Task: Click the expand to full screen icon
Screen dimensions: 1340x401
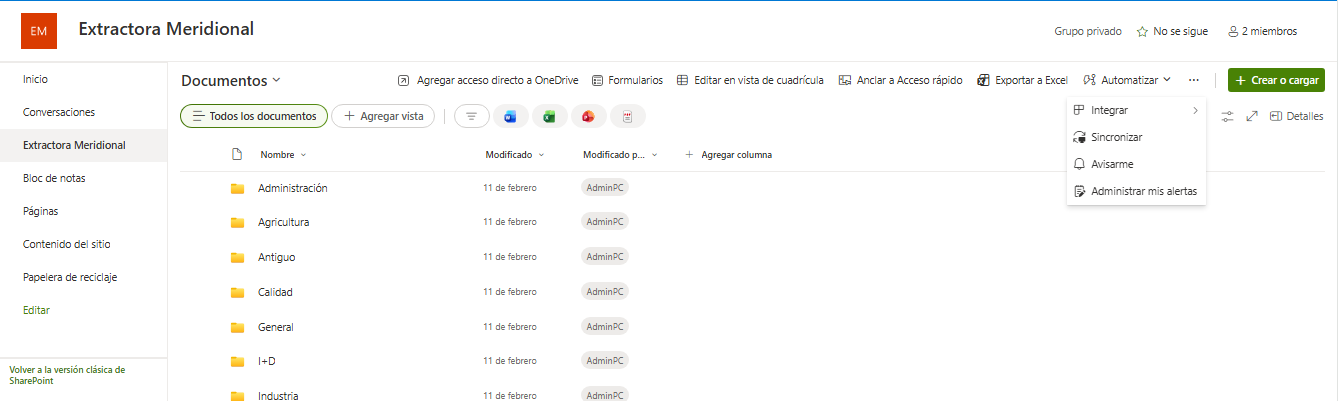Action: [x=1252, y=117]
